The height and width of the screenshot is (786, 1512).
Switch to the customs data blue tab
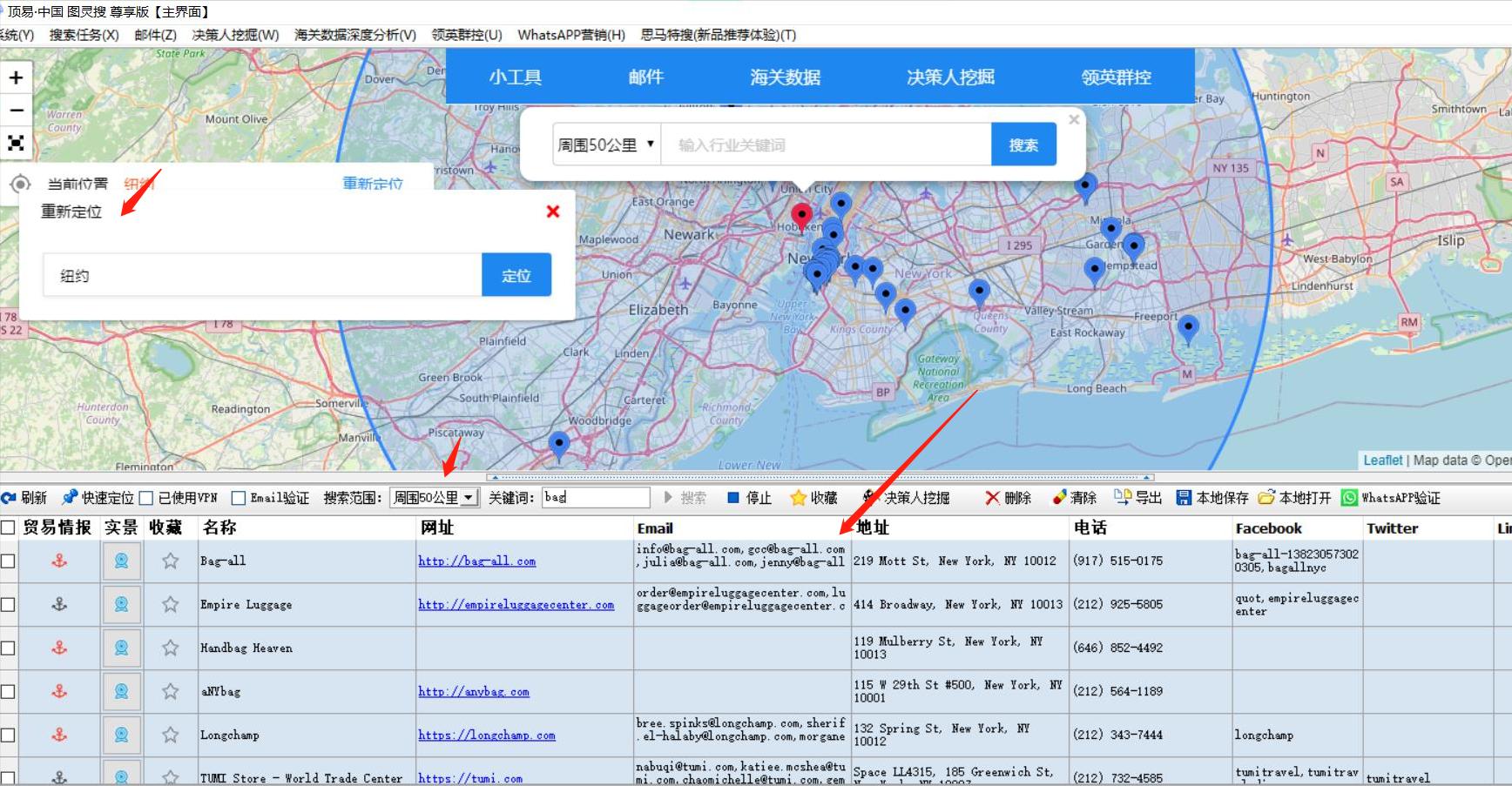pos(785,77)
